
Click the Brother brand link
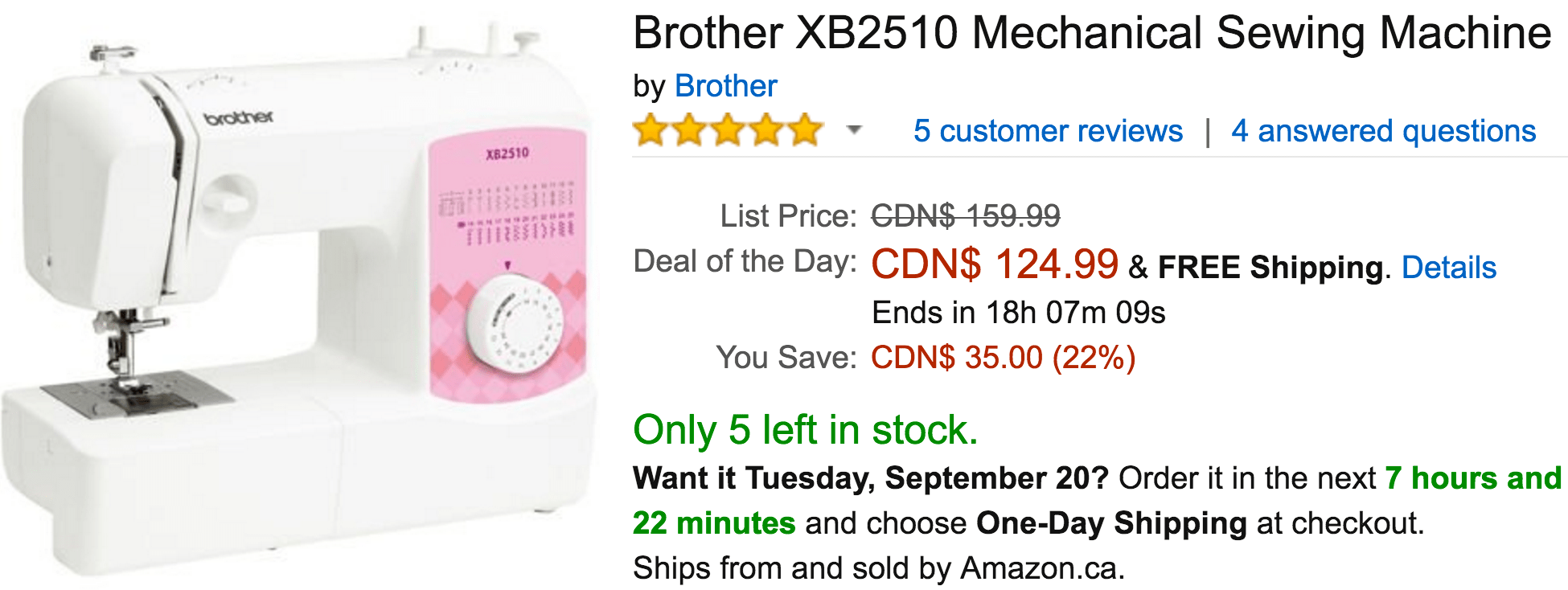726,86
